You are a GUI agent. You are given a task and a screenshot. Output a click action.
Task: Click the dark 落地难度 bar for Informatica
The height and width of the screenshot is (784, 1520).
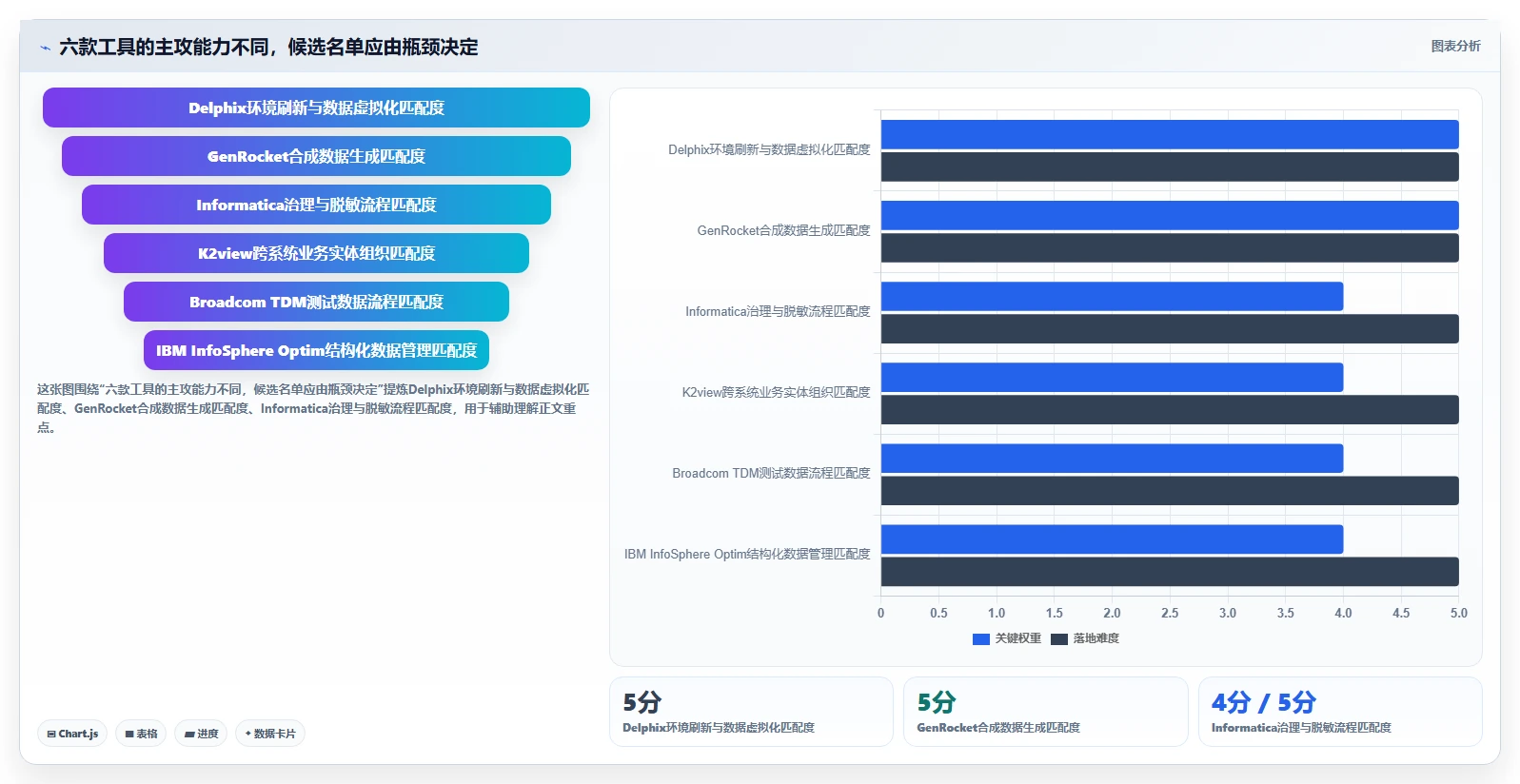coord(1170,328)
